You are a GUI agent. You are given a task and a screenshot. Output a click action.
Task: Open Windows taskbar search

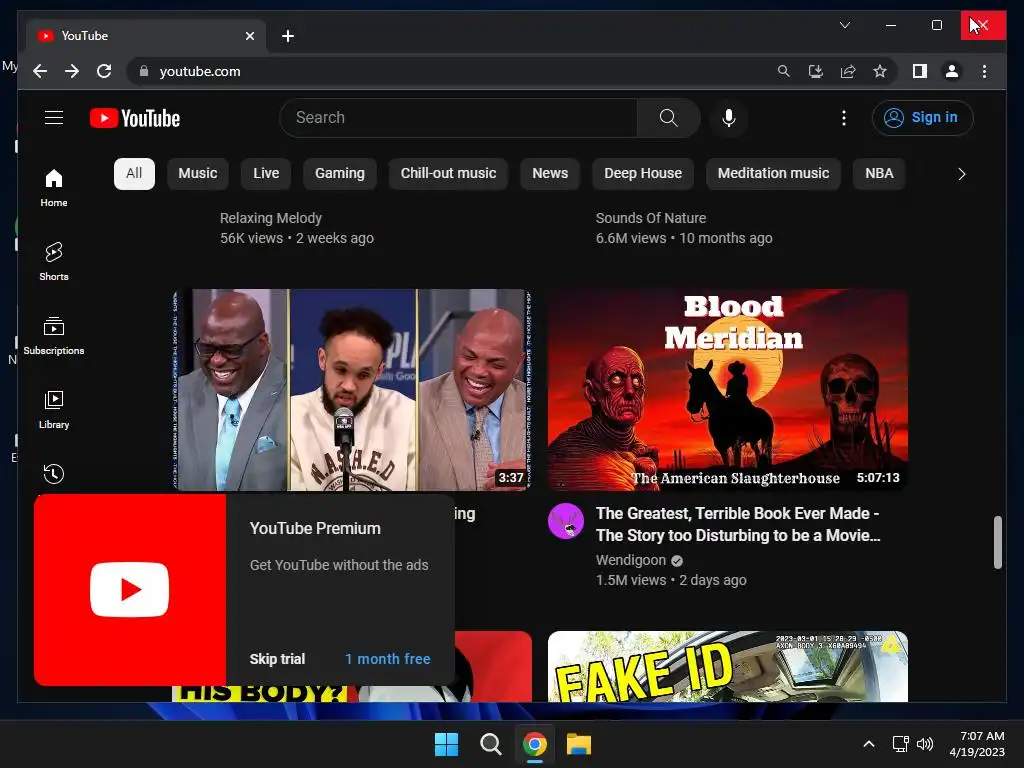coord(490,744)
